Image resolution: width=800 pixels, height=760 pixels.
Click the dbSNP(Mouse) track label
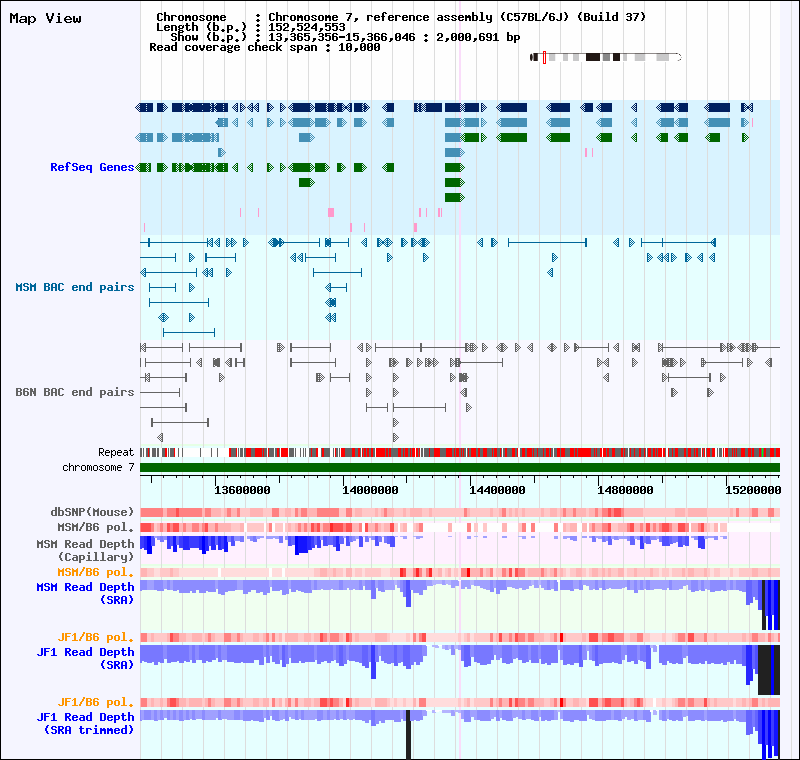point(92,512)
